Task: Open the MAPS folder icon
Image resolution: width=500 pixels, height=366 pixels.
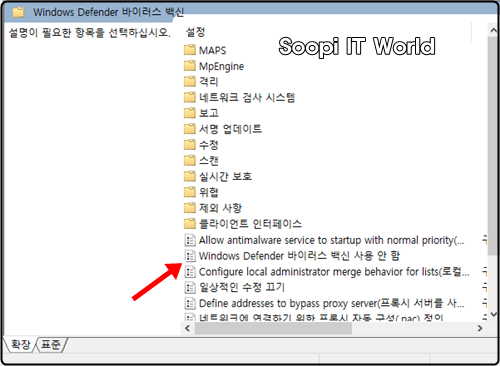Action: click(x=190, y=50)
